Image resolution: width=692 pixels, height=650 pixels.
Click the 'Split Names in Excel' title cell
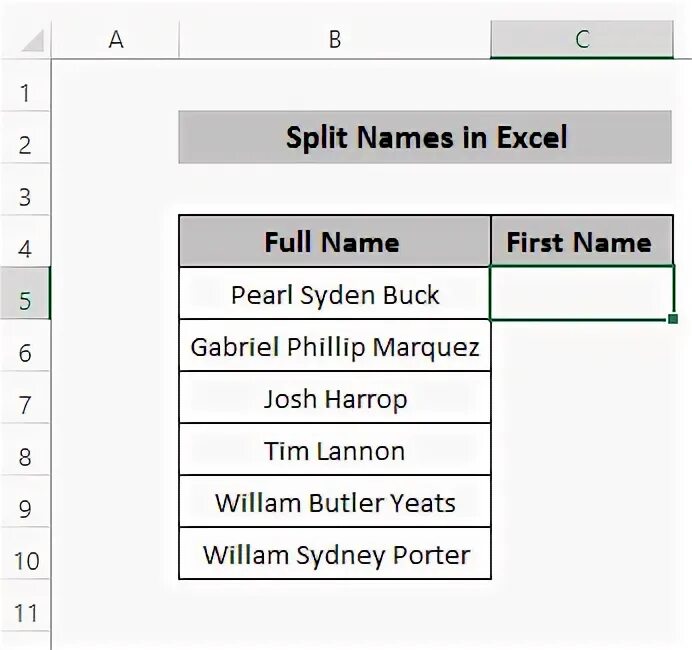(x=425, y=137)
